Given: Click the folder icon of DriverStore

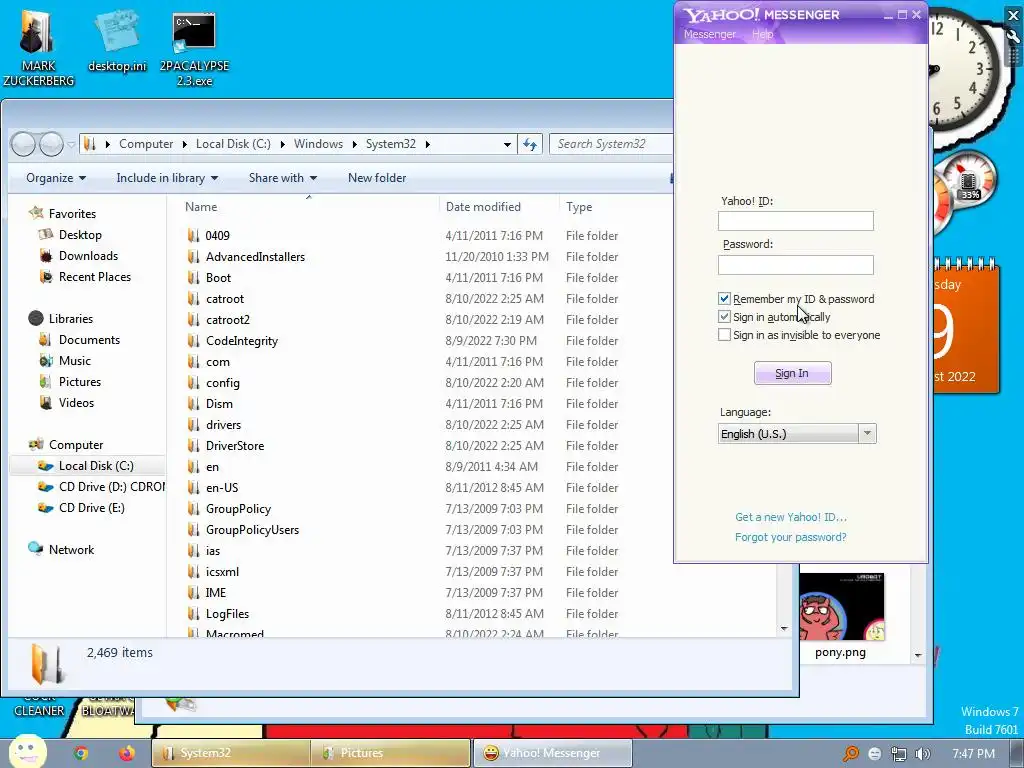Looking at the screenshot, I should pyautogui.click(x=193, y=445).
